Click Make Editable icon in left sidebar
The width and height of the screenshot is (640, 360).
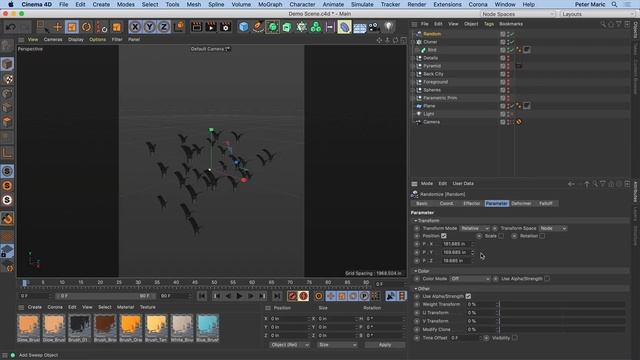click(7, 47)
